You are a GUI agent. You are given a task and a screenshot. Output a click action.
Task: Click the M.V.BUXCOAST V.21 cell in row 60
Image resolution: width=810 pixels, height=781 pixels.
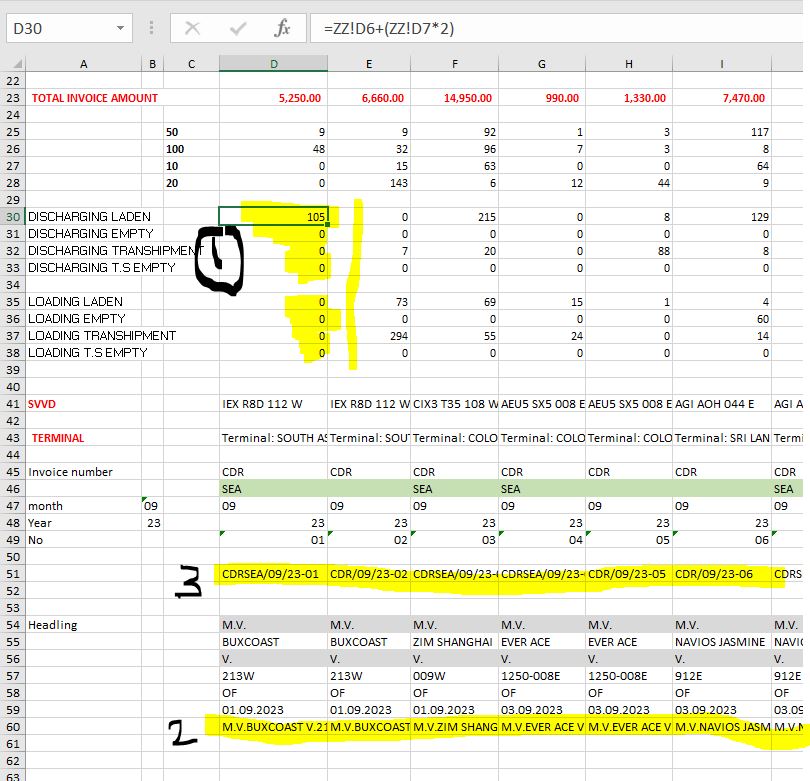[x=273, y=727]
